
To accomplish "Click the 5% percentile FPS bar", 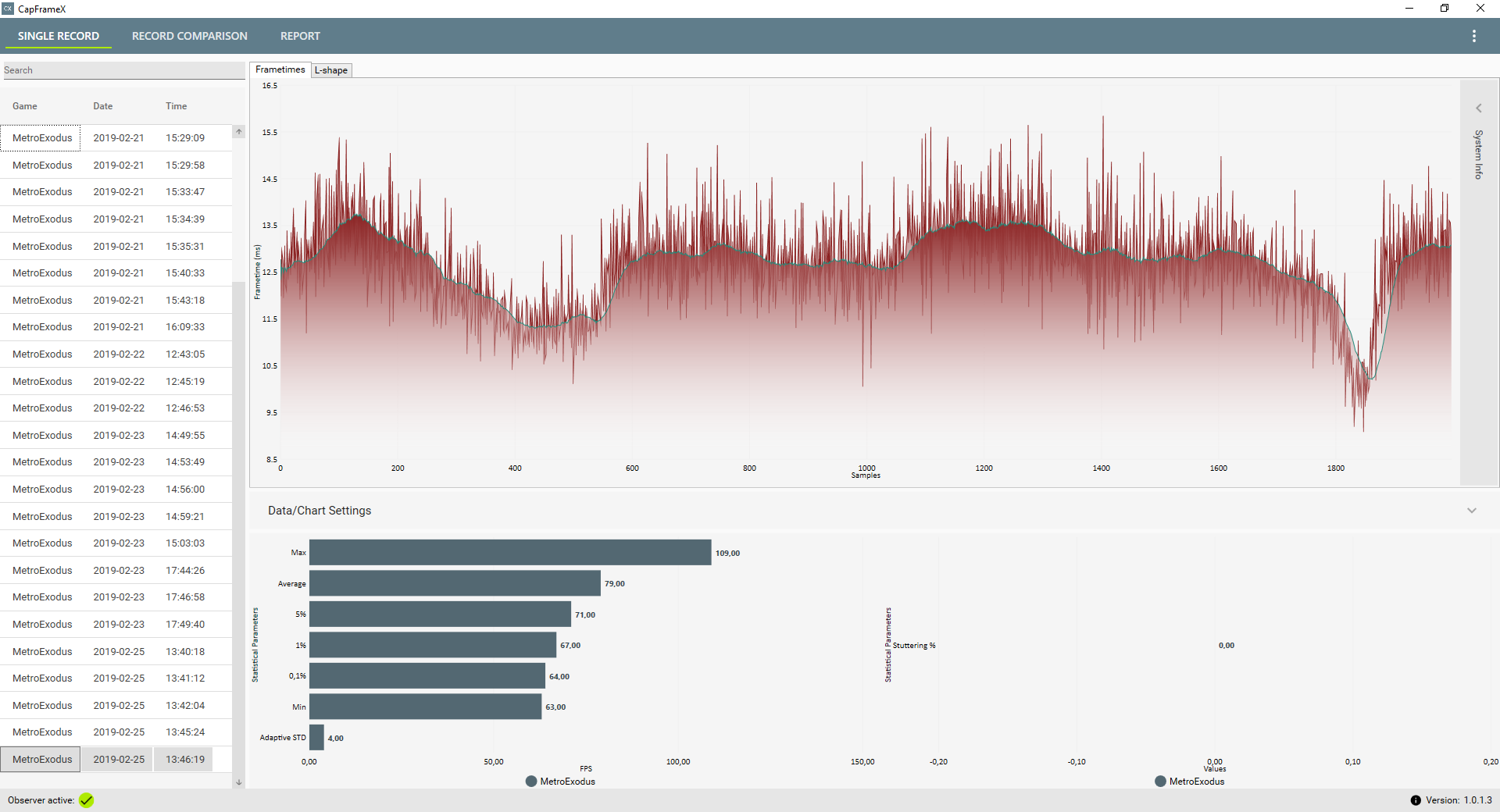I will (440, 614).
